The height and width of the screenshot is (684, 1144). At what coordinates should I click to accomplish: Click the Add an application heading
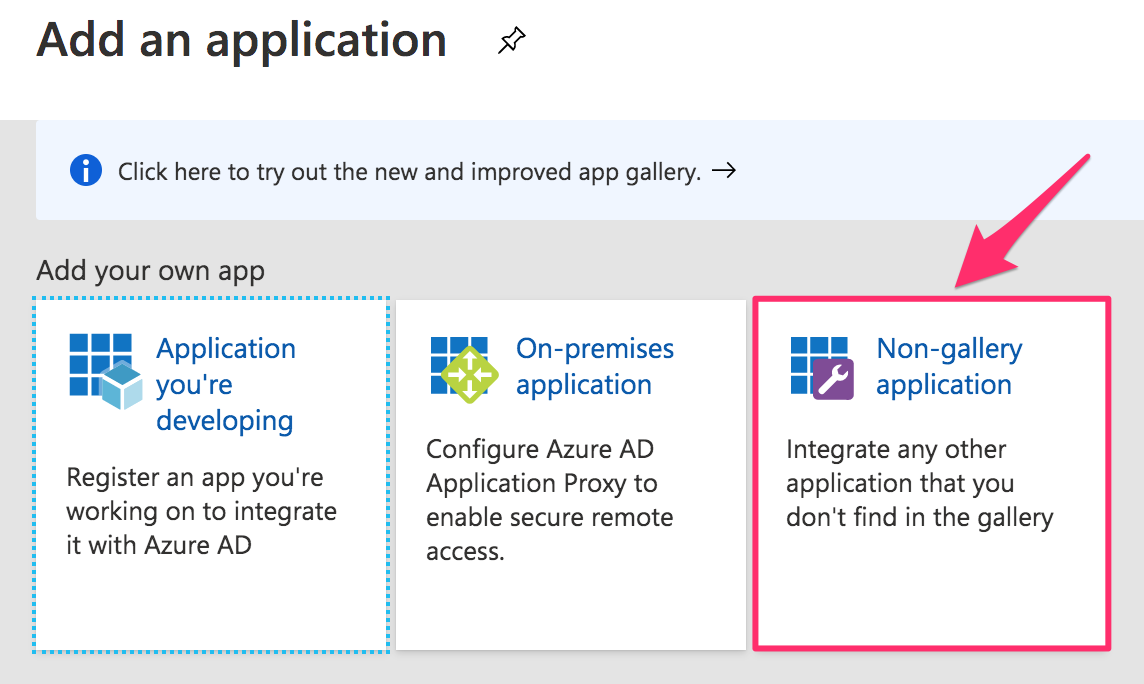tap(241, 40)
